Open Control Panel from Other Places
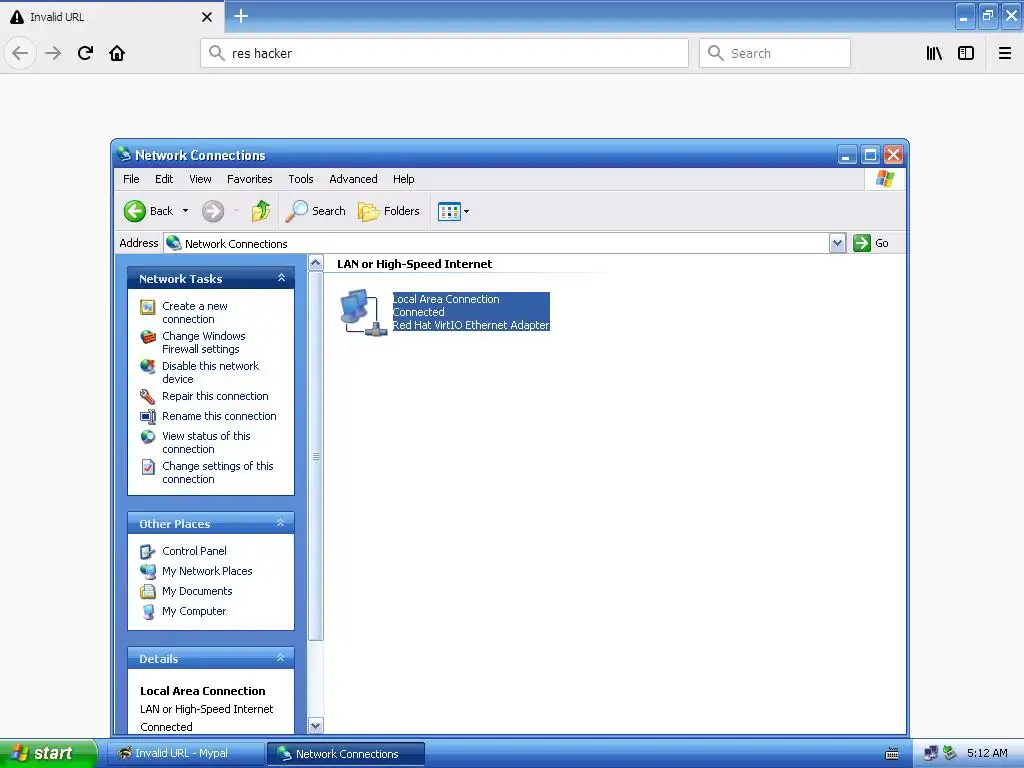 pyautogui.click(x=194, y=551)
